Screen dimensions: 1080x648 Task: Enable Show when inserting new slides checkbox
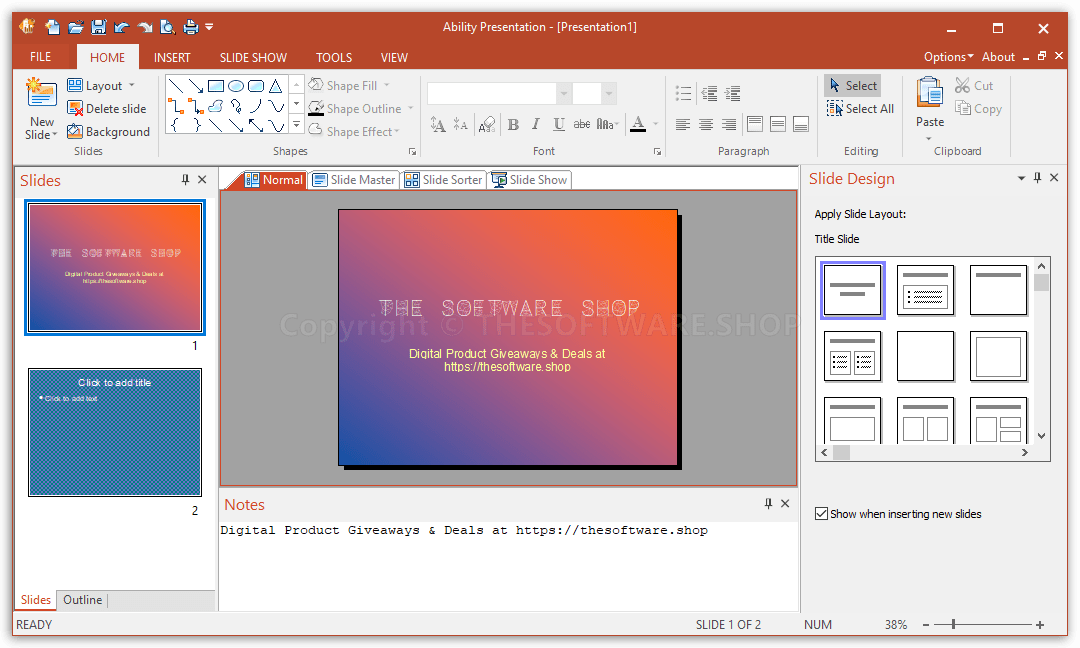coord(821,513)
